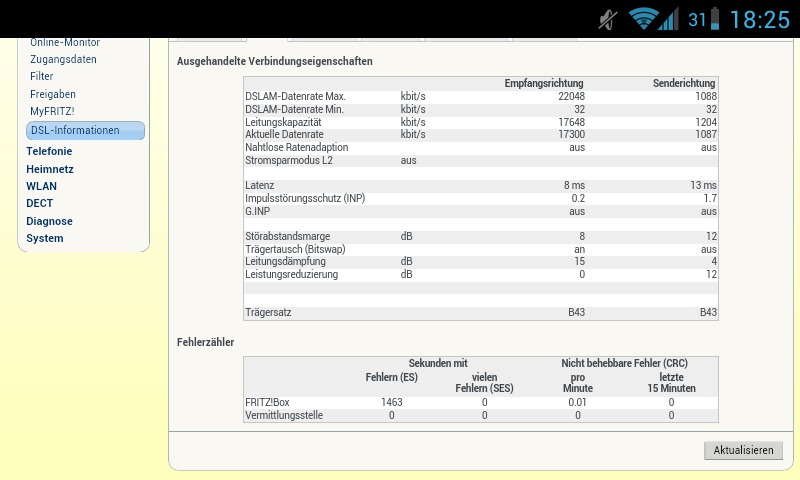Screen dimensions: 800x480
Task: Click the INP value 1.7
Action: coord(710,198)
